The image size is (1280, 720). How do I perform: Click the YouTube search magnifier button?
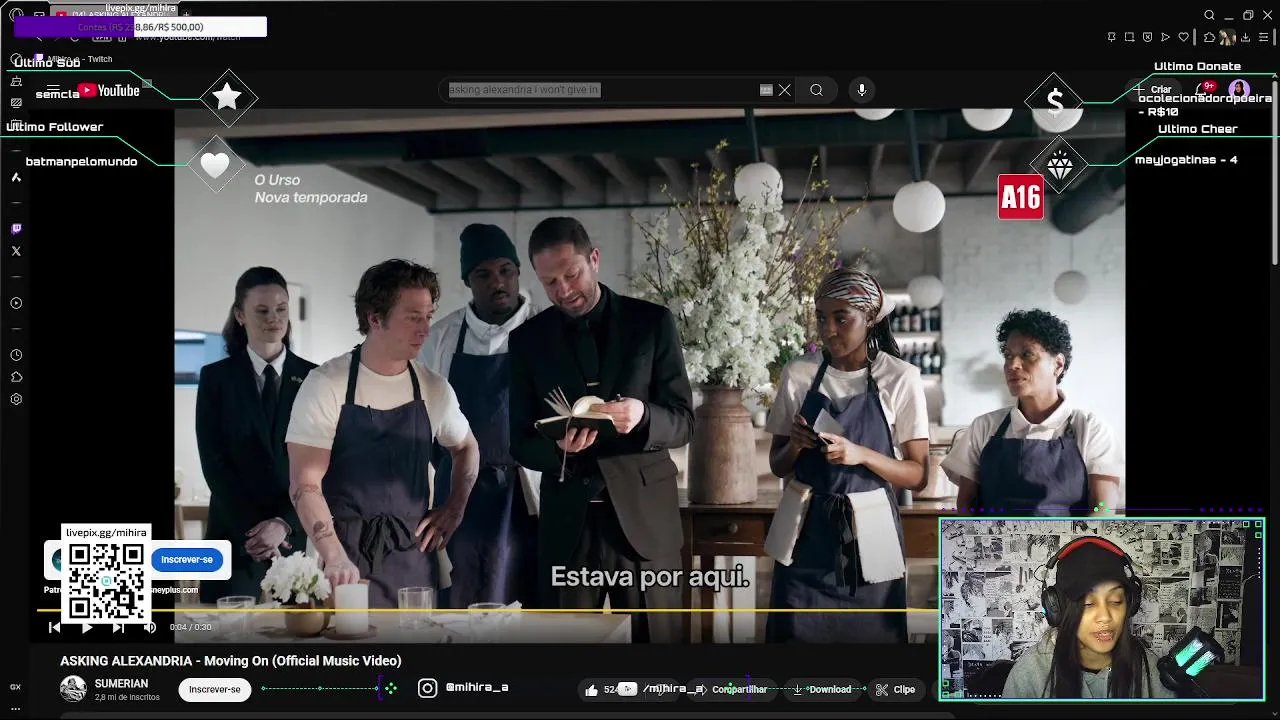[816, 90]
